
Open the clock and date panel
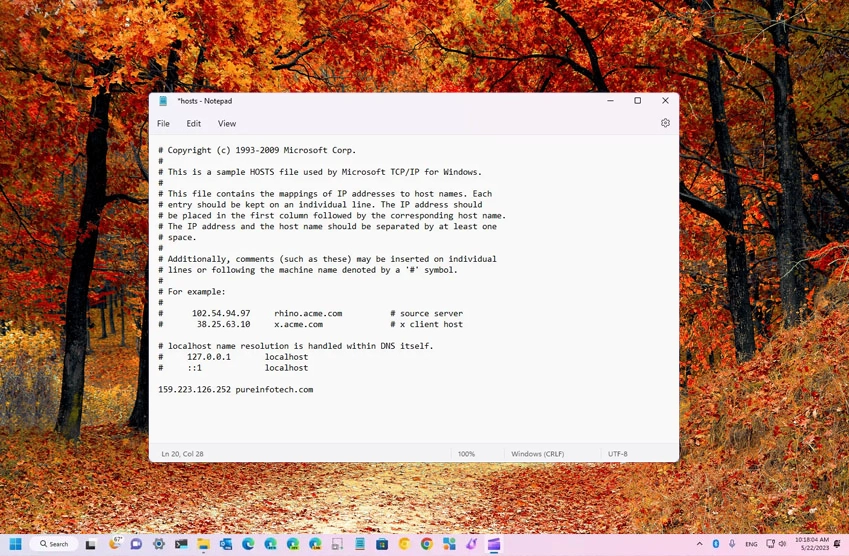click(812, 544)
